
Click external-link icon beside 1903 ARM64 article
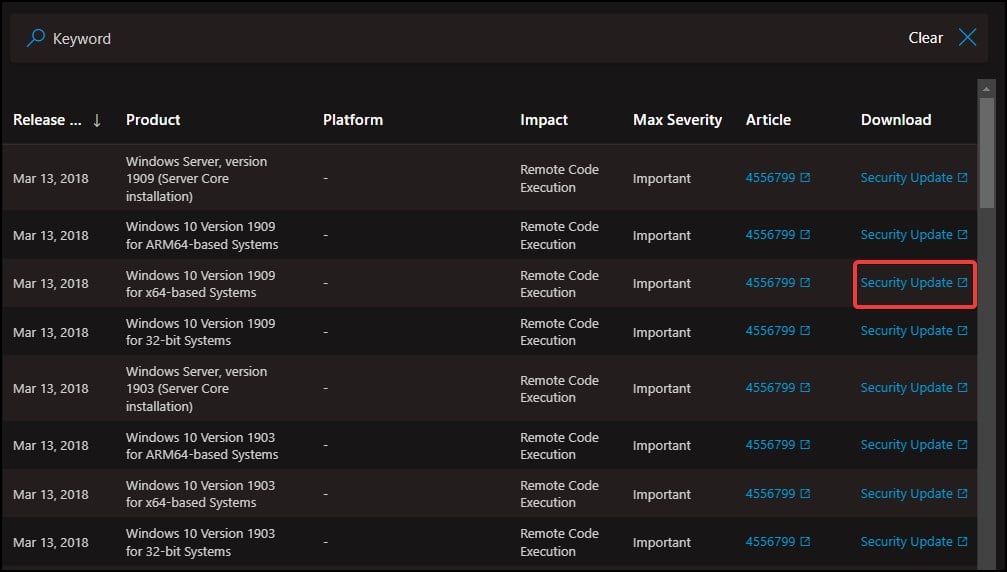[x=805, y=444]
